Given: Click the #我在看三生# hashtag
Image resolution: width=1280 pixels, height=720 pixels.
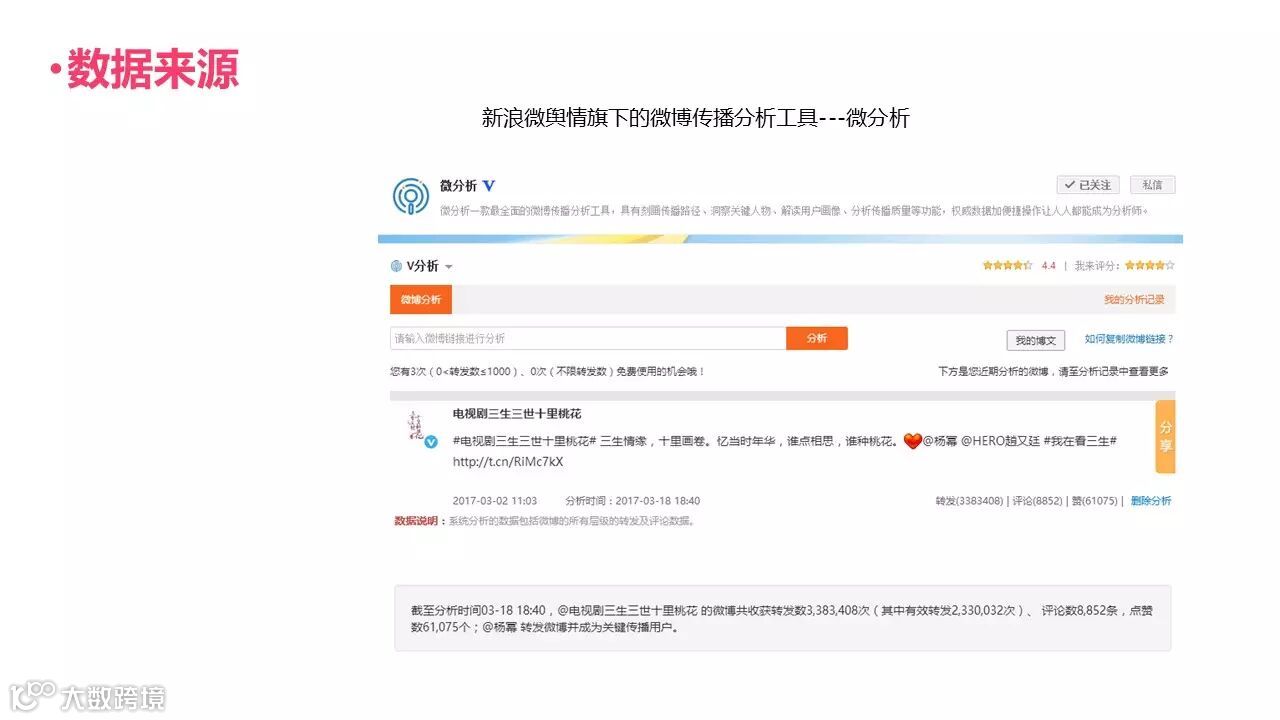Looking at the screenshot, I should pos(1081,441).
